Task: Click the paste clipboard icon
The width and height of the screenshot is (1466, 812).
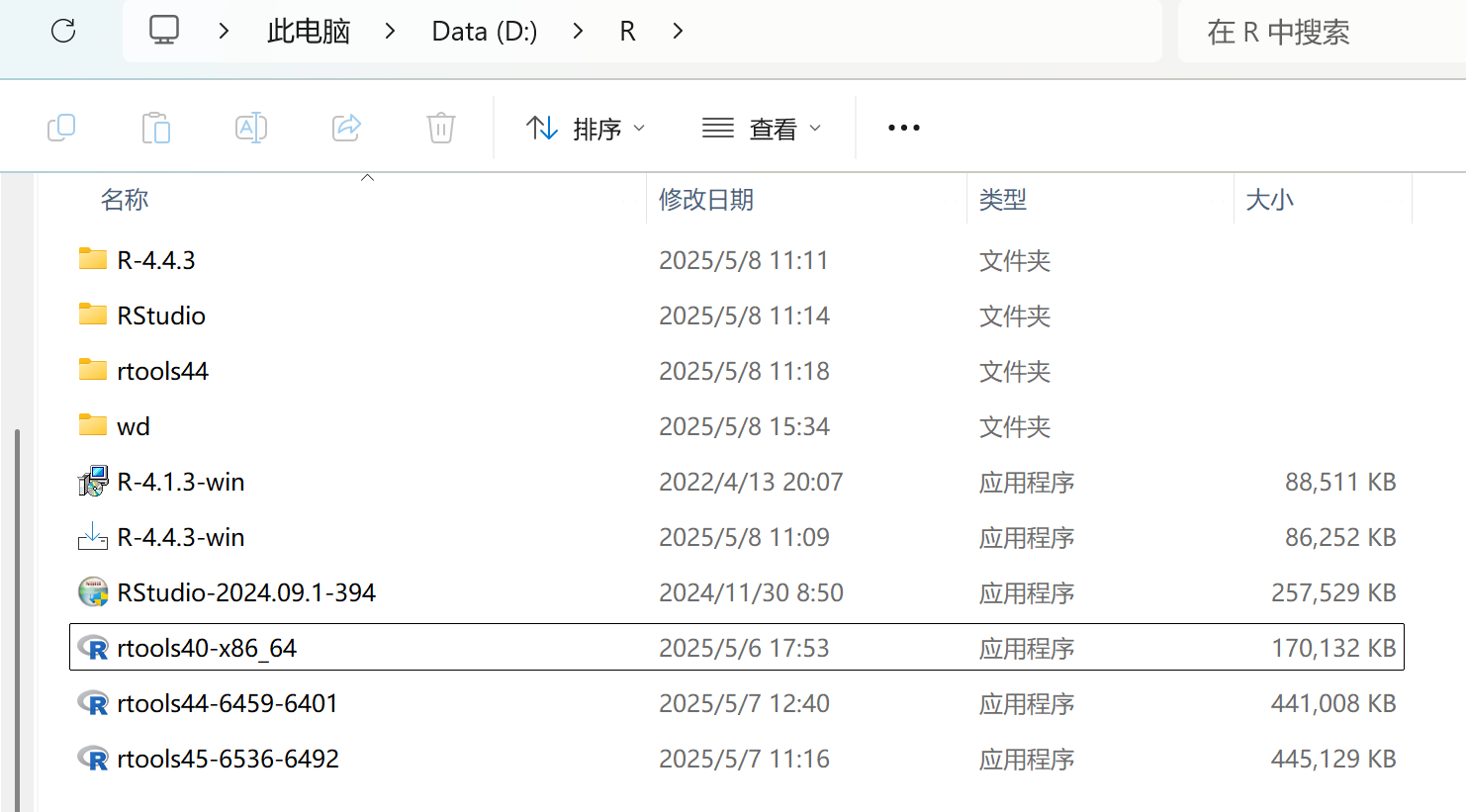Action: [156, 128]
